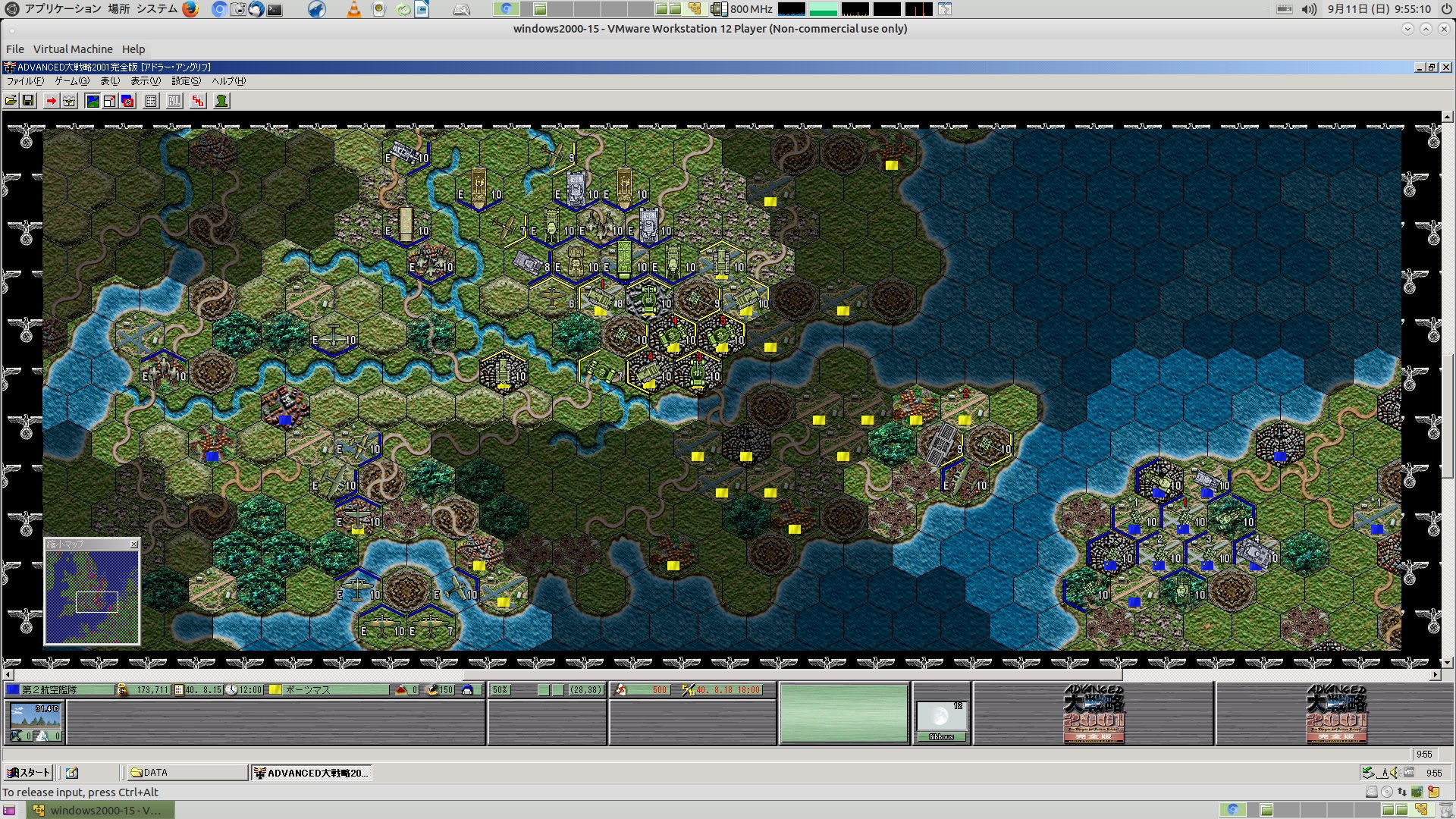Click the clock time icon in status bar
Image resolution: width=1456 pixels, height=819 pixels.
[x=232, y=689]
